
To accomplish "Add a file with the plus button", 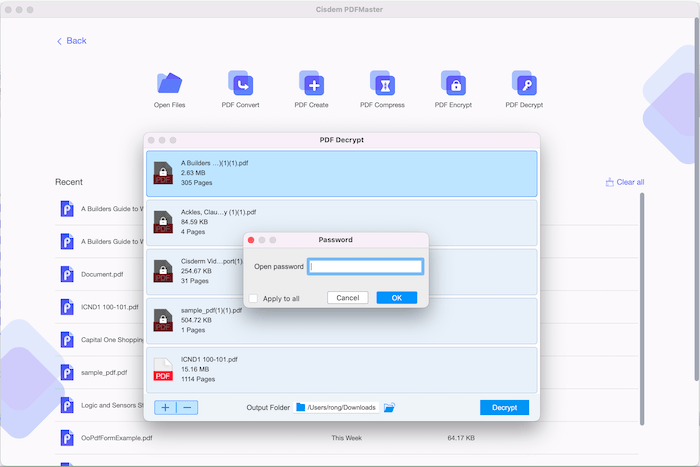I will (165, 407).
